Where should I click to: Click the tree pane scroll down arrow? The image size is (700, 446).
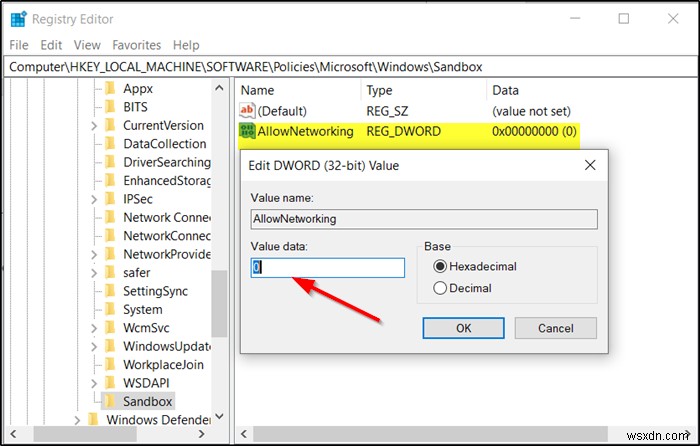click(219, 416)
